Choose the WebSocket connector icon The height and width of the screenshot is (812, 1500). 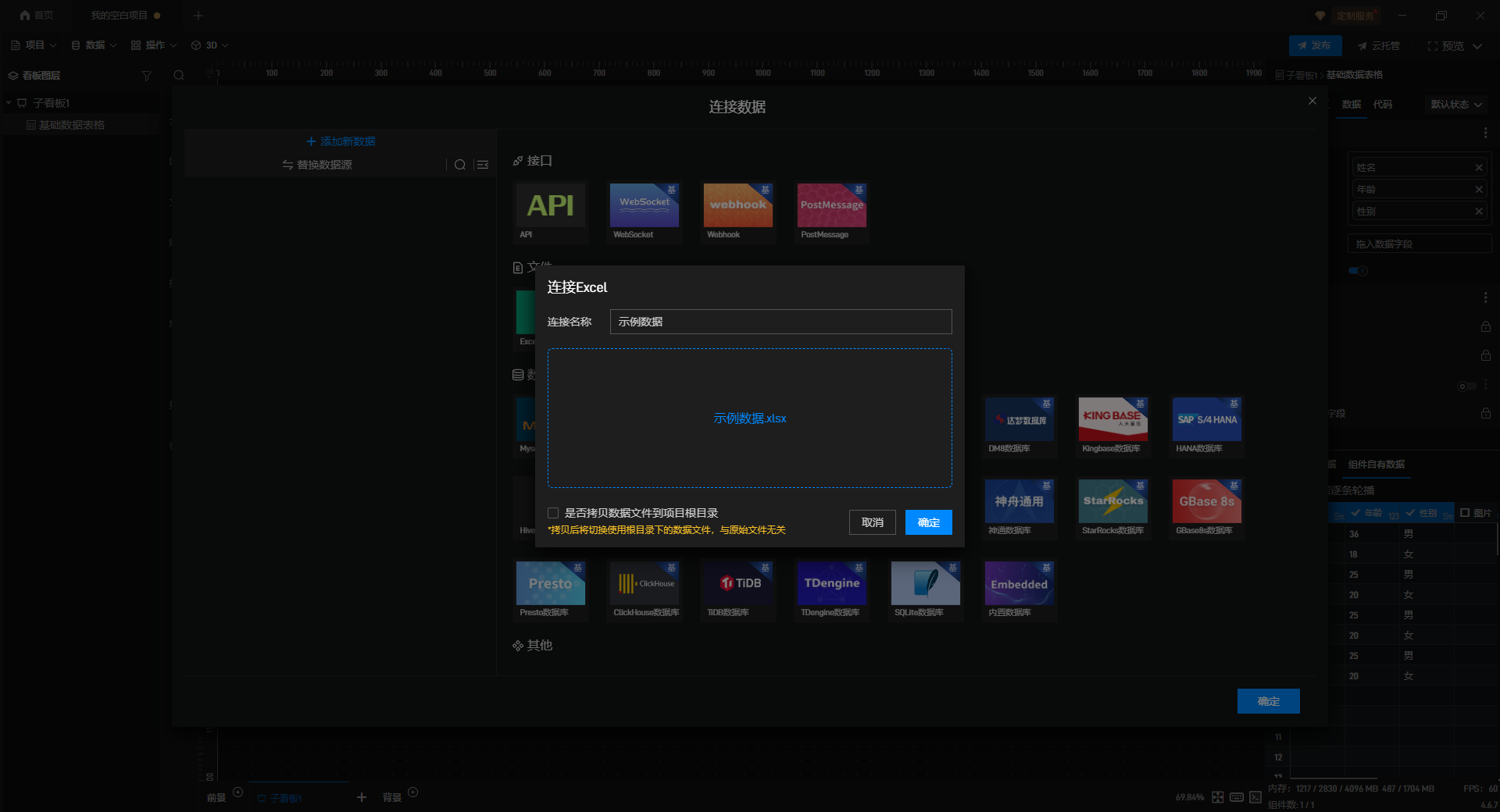644,205
